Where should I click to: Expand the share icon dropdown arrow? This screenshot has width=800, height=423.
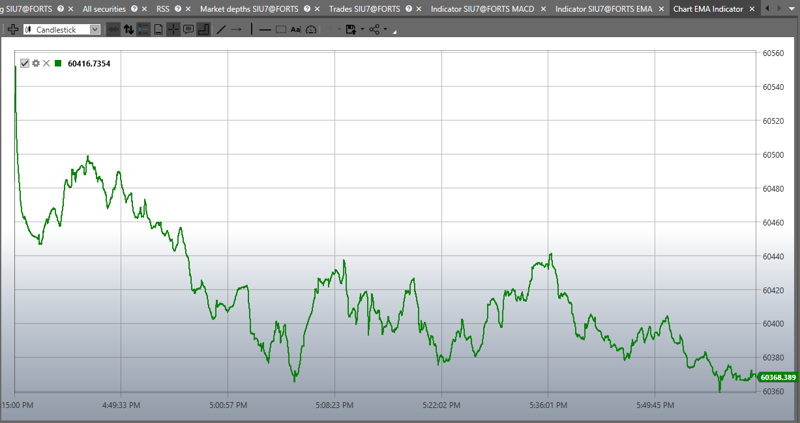point(387,30)
